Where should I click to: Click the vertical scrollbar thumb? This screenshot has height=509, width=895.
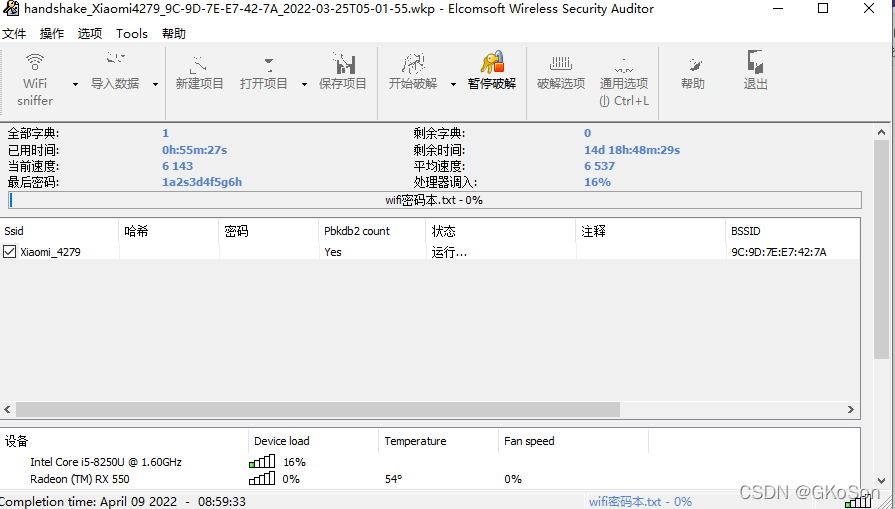[x=882, y=249]
